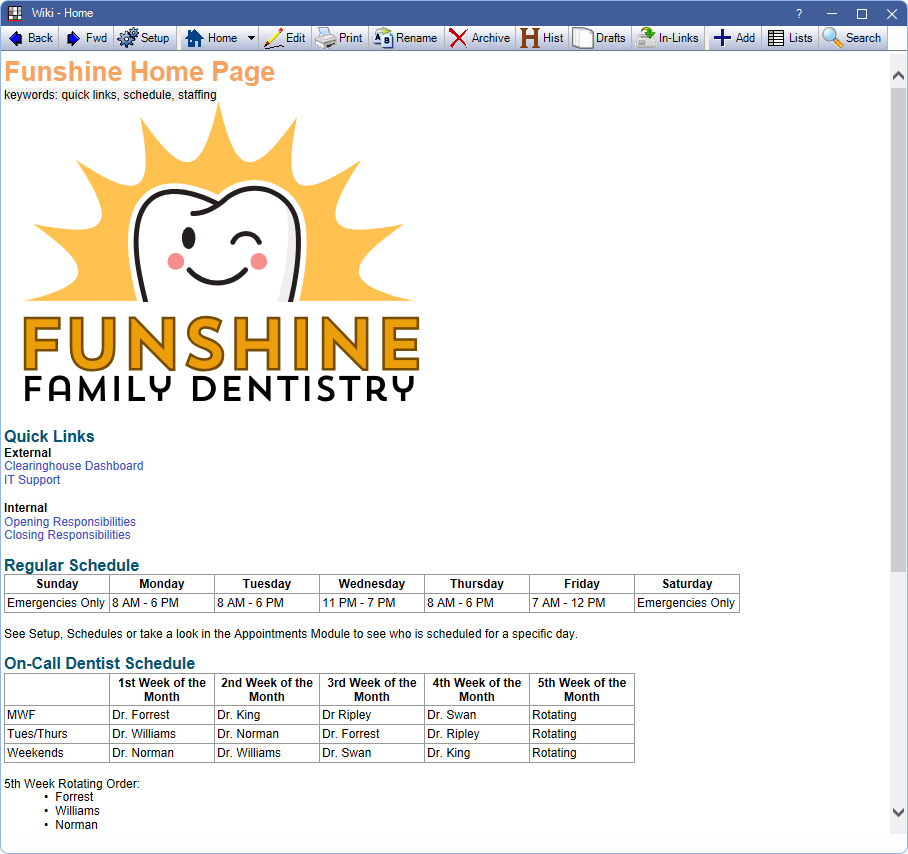Open wiki Setup gear icon
The width and height of the screenshot is (908, 854).
coord(144,38)
